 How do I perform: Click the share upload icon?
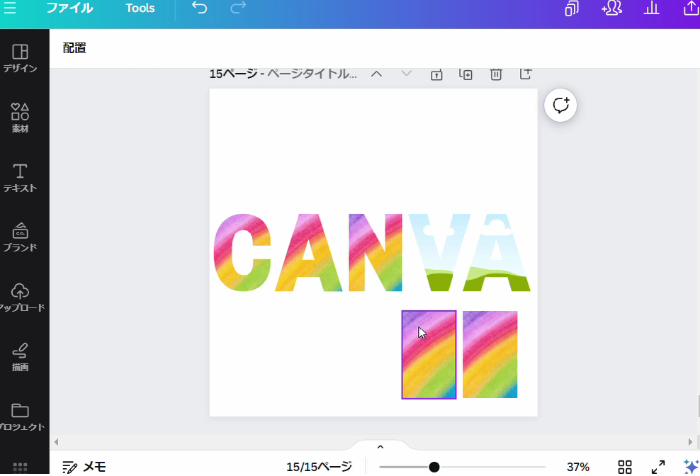[x=691, y=8]
